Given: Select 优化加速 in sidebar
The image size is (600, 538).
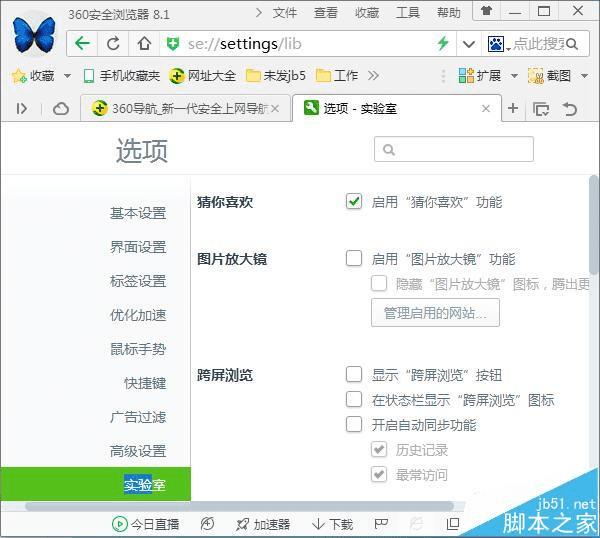Looking at the screenshot, I should pos(138,315).
